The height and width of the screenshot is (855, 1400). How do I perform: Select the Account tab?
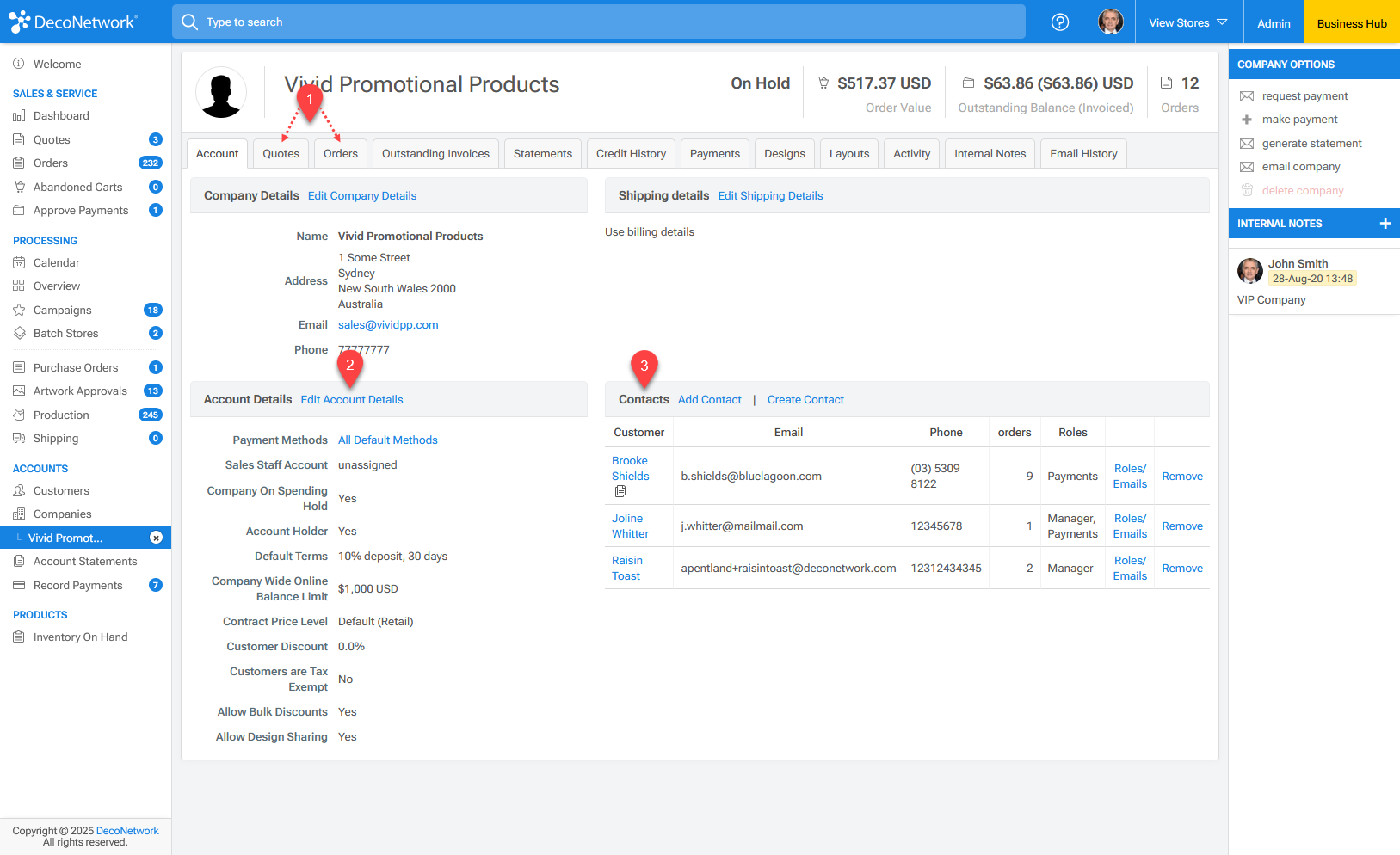[217, 153]
